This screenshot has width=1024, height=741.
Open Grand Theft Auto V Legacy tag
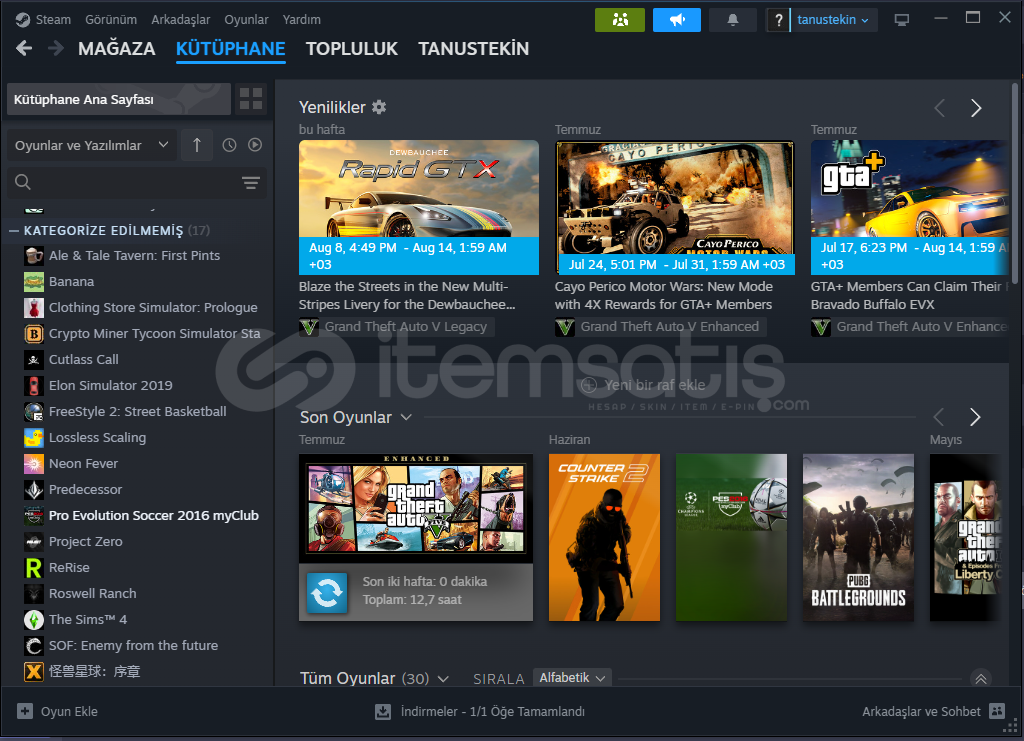(x=396, y=326)
